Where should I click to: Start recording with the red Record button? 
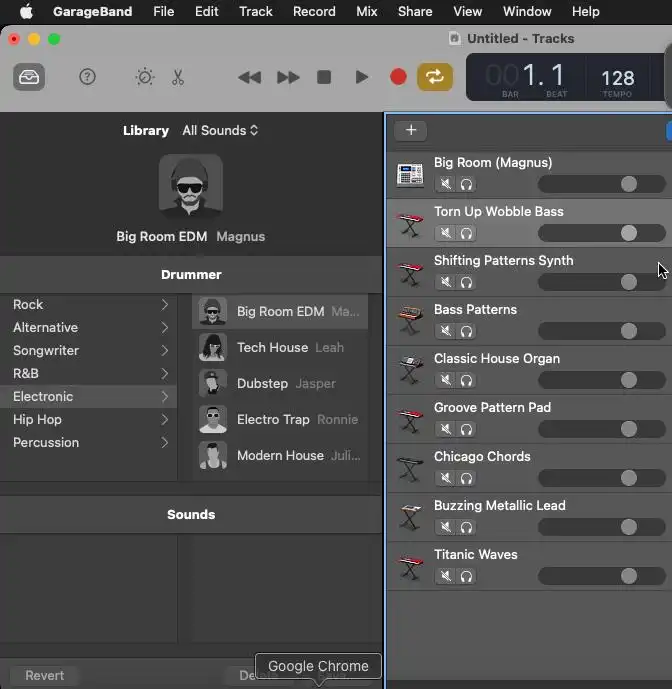click(398, 77)
